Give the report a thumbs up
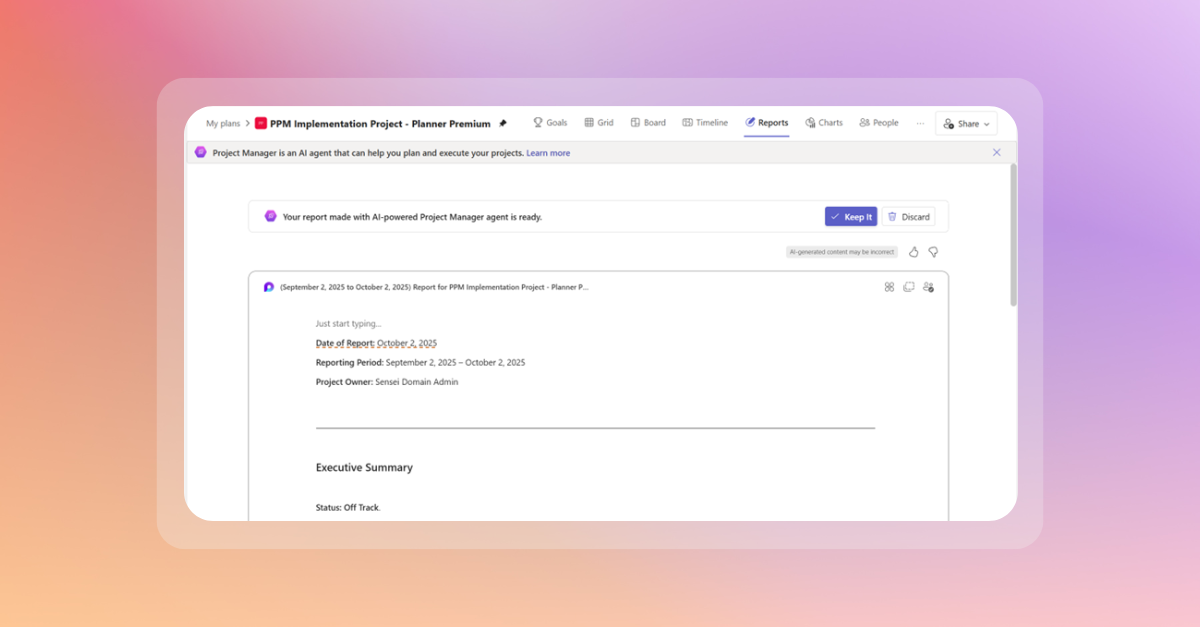 pyautogui.click(x=913, y=252)
